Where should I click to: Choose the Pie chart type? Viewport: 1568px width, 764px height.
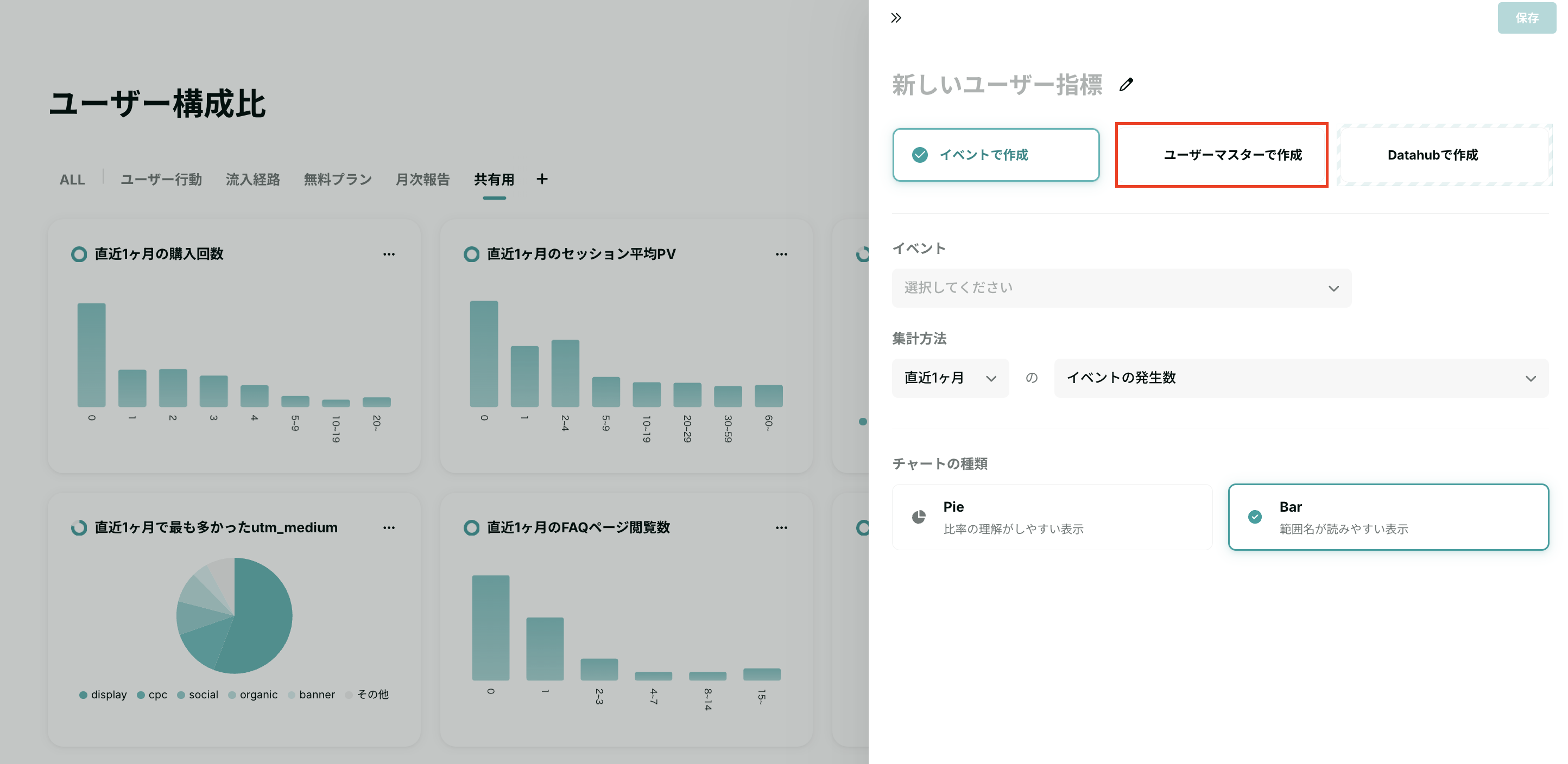pyautogui.click(x=1052, y=517)
